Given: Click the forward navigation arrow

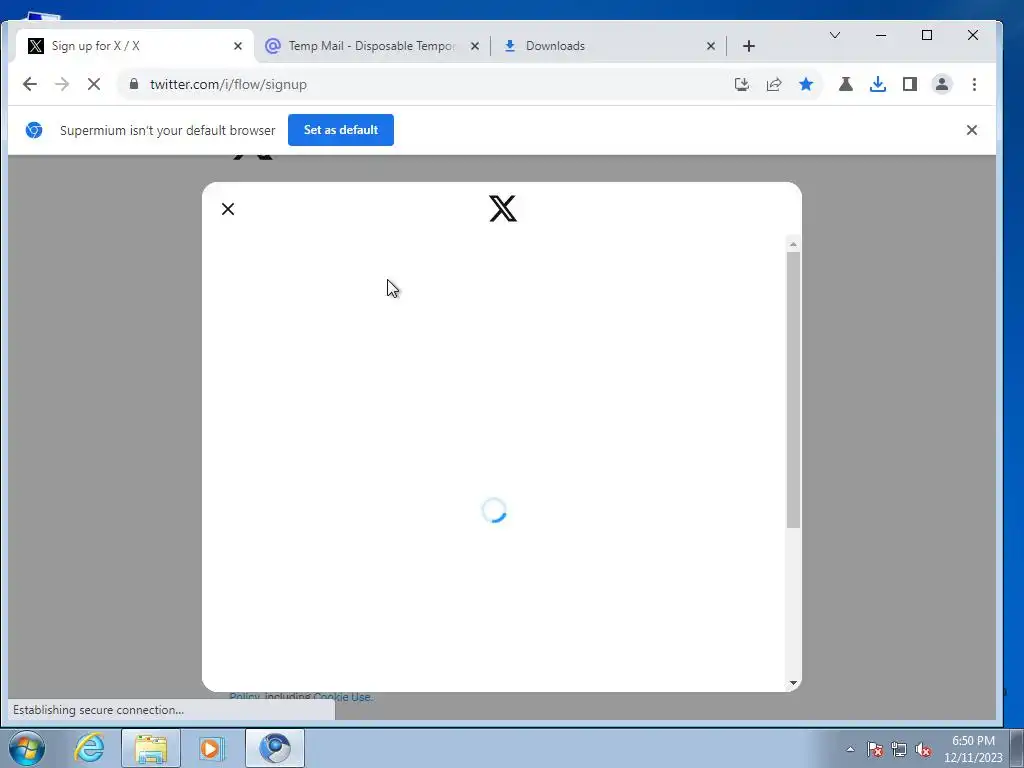Looking at the screenshot, I should pyautogui.click(x=62, y=84).
